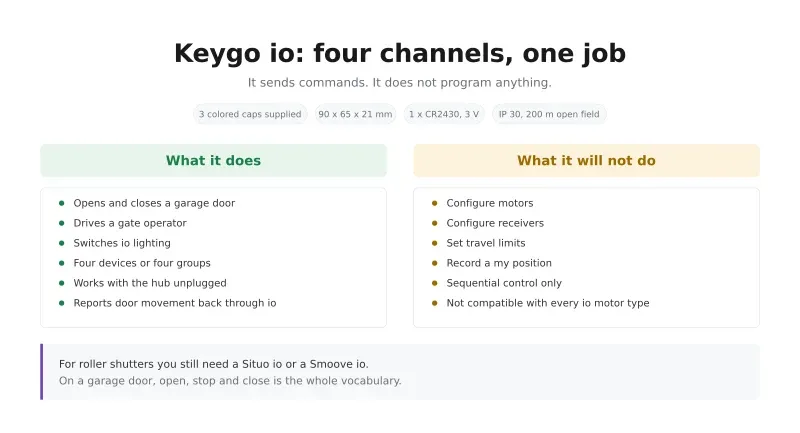This screenshot has width=800, height=433.
Task: Click the bullet next to 'Switches io lighting'
Action: [x=62, y=243]
